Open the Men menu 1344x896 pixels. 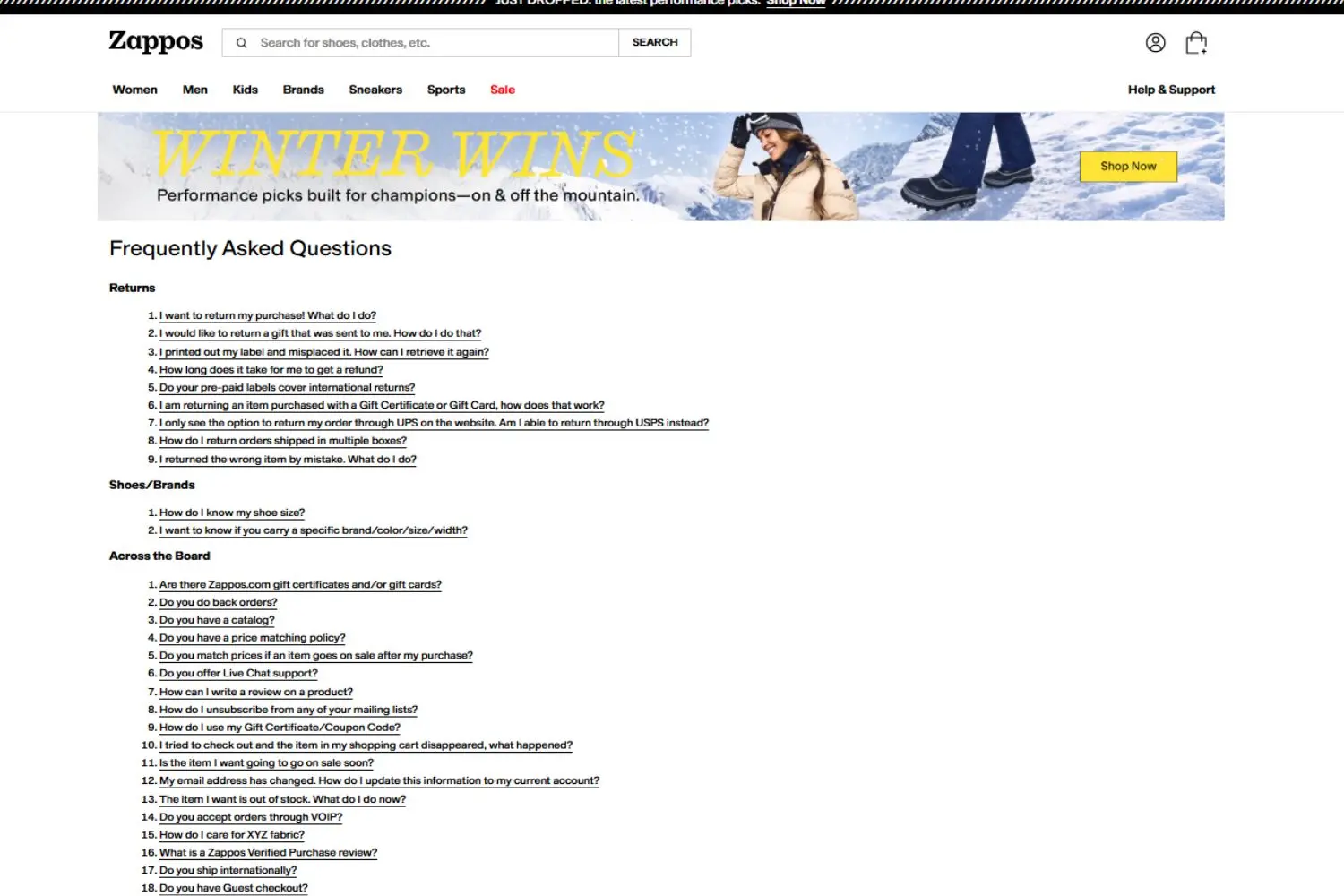click(195, 90)
